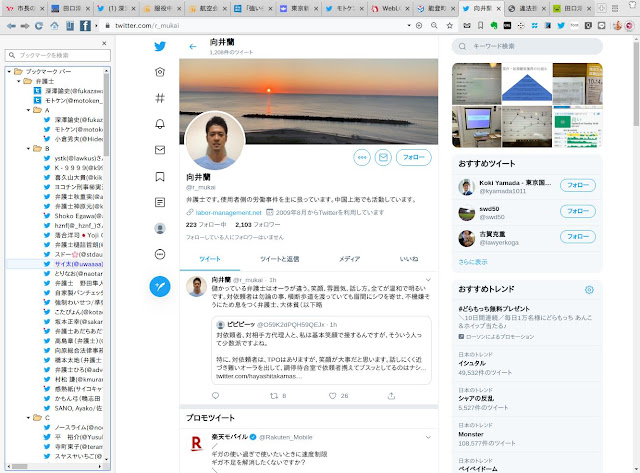Collapse folder C in the bookmark tree
The width and height of the screenshot is (640, 473).
[x=28, y=417]
